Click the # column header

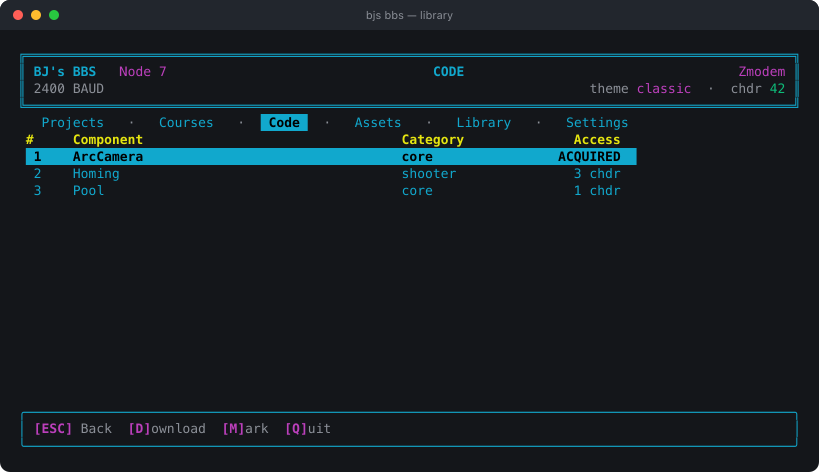click(30, 140)
